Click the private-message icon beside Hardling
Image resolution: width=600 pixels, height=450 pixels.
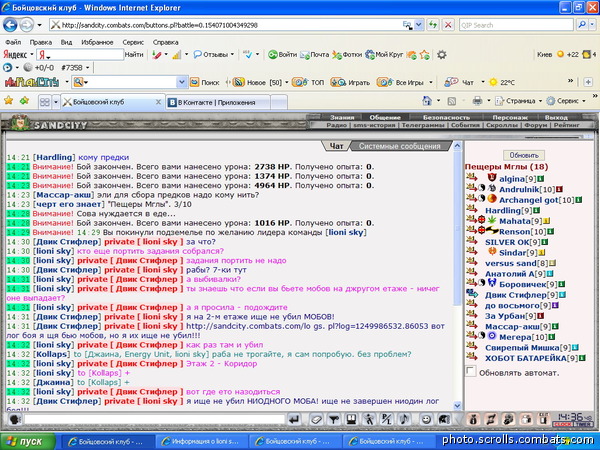(x=472, y=209)
